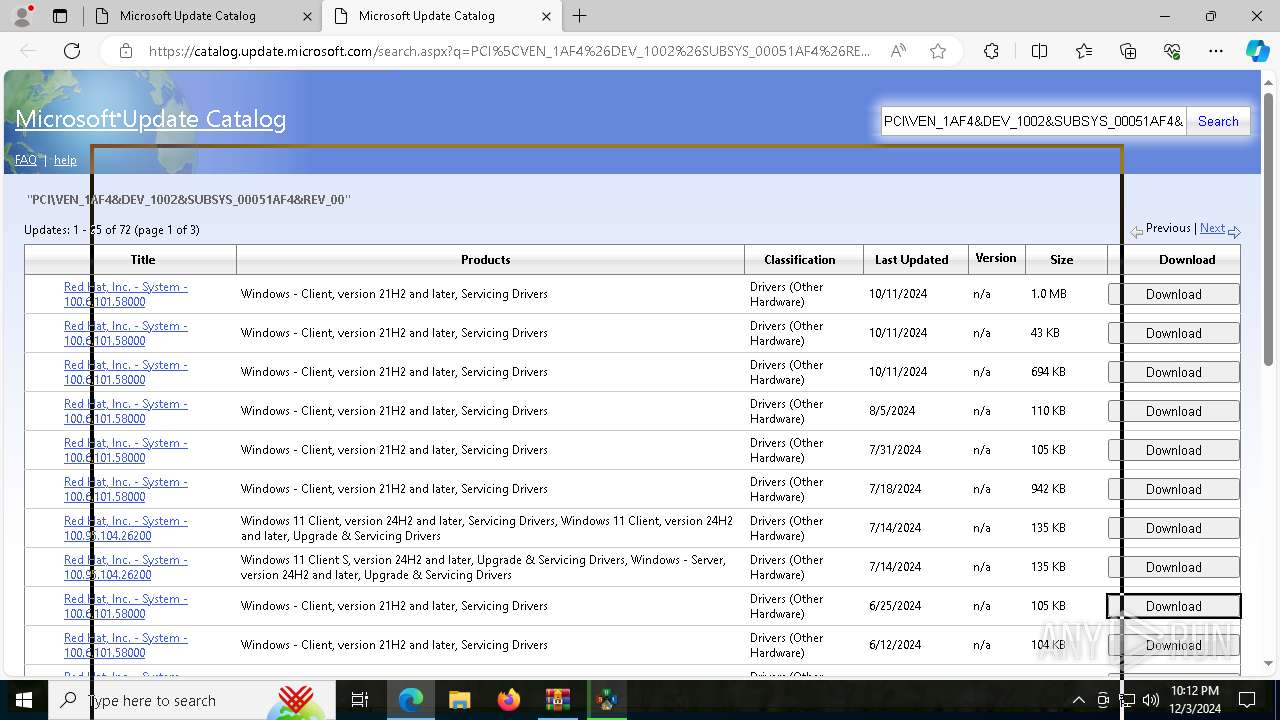Open the Copilot sidebar icon
Screen dimensions: 1280x720
pos(1257,51)
